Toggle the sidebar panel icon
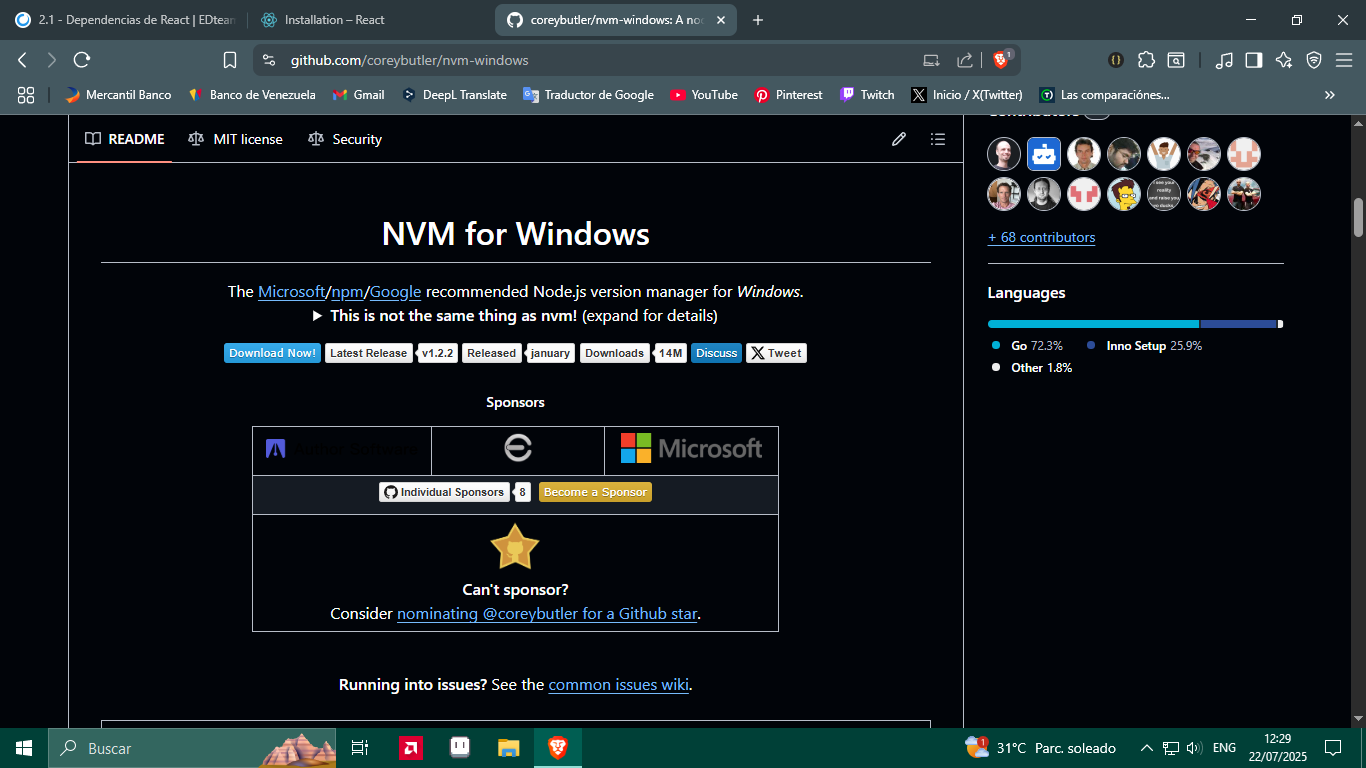The height and width of the screenshot is (768, 1366). [x=1254, y=60]
